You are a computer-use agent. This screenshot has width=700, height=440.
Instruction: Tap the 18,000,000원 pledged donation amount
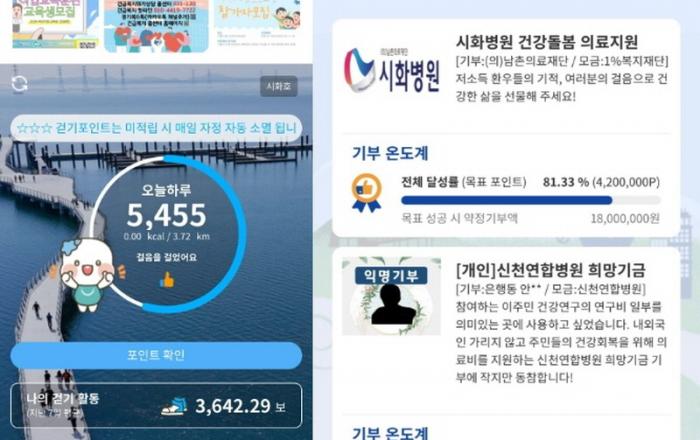pos(625,219)
